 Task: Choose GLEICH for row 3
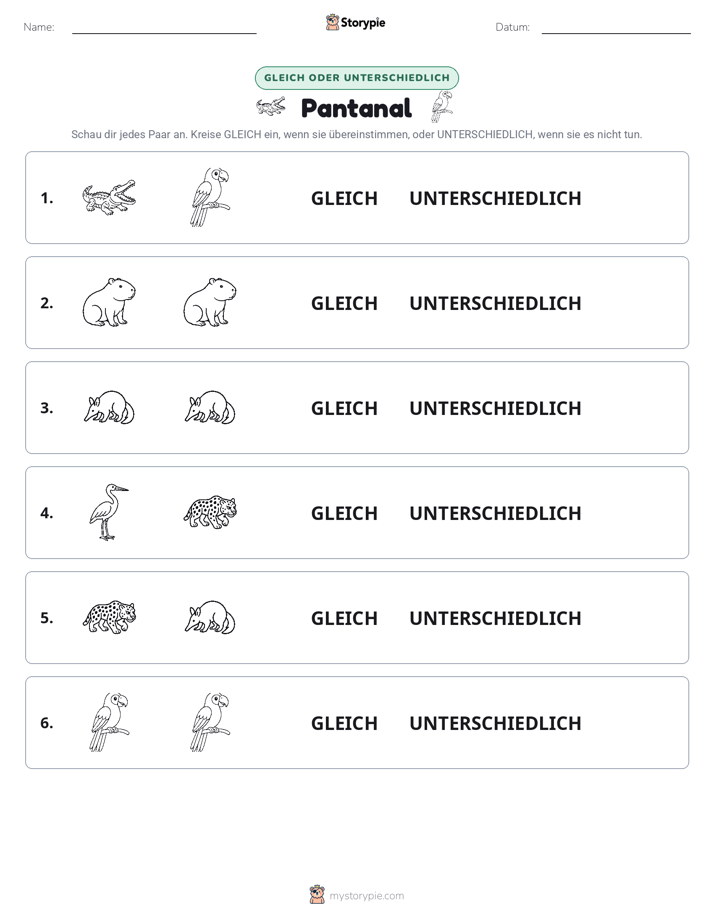click(344, 408)
